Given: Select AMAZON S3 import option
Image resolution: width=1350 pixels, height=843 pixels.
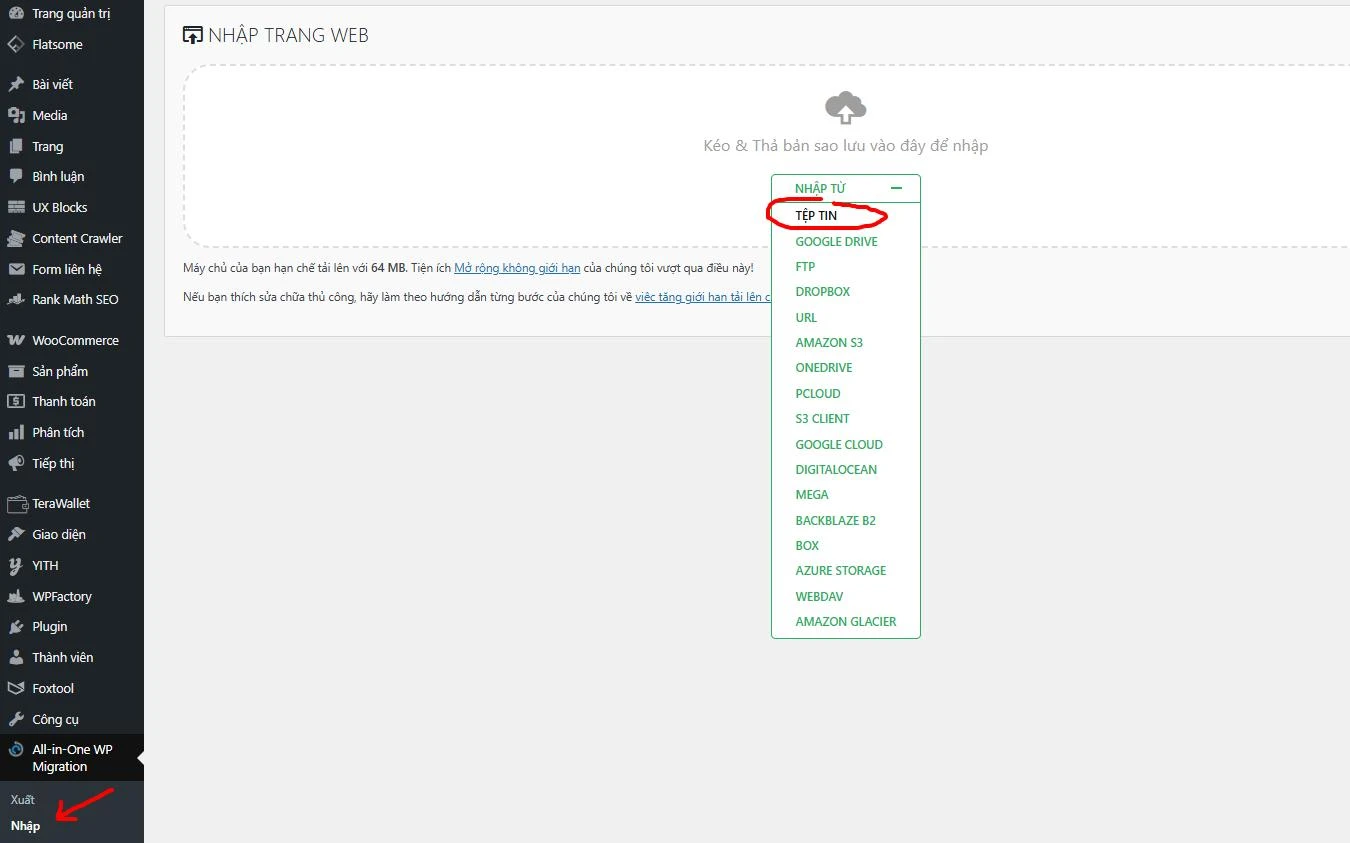Looking at the screenshot, I should point(829,342).
